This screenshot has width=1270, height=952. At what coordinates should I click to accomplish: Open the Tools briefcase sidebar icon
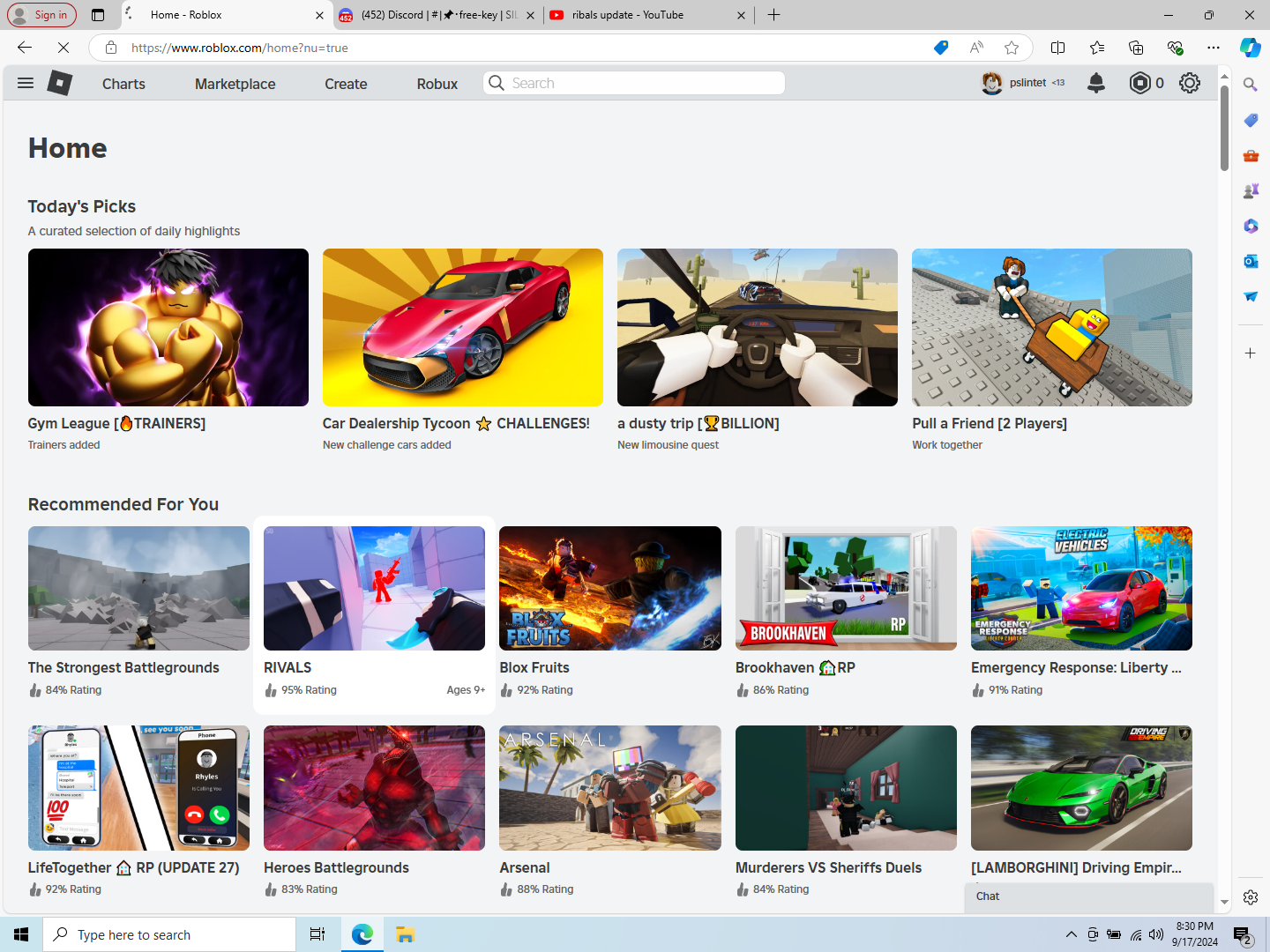click(1251, 155)
